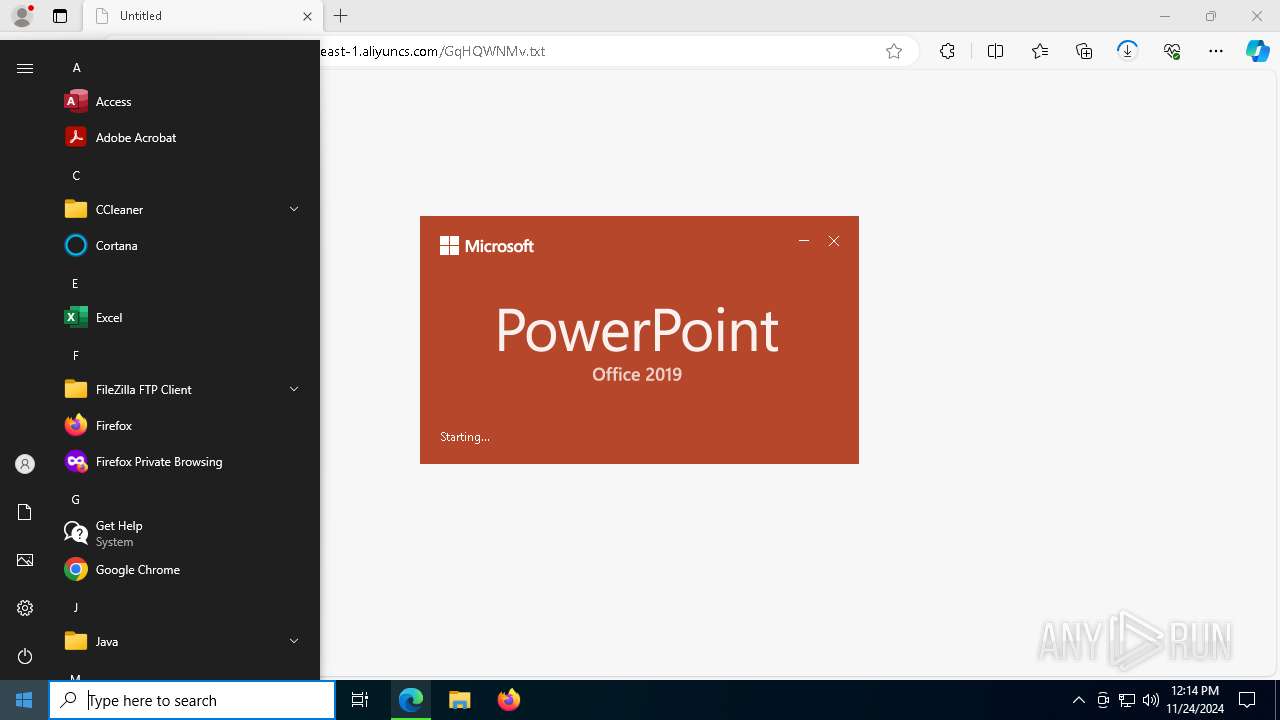Screen dimensions: 1280x720
Task: Open the network icon in system tray
Action: (x=1127, y=700)
